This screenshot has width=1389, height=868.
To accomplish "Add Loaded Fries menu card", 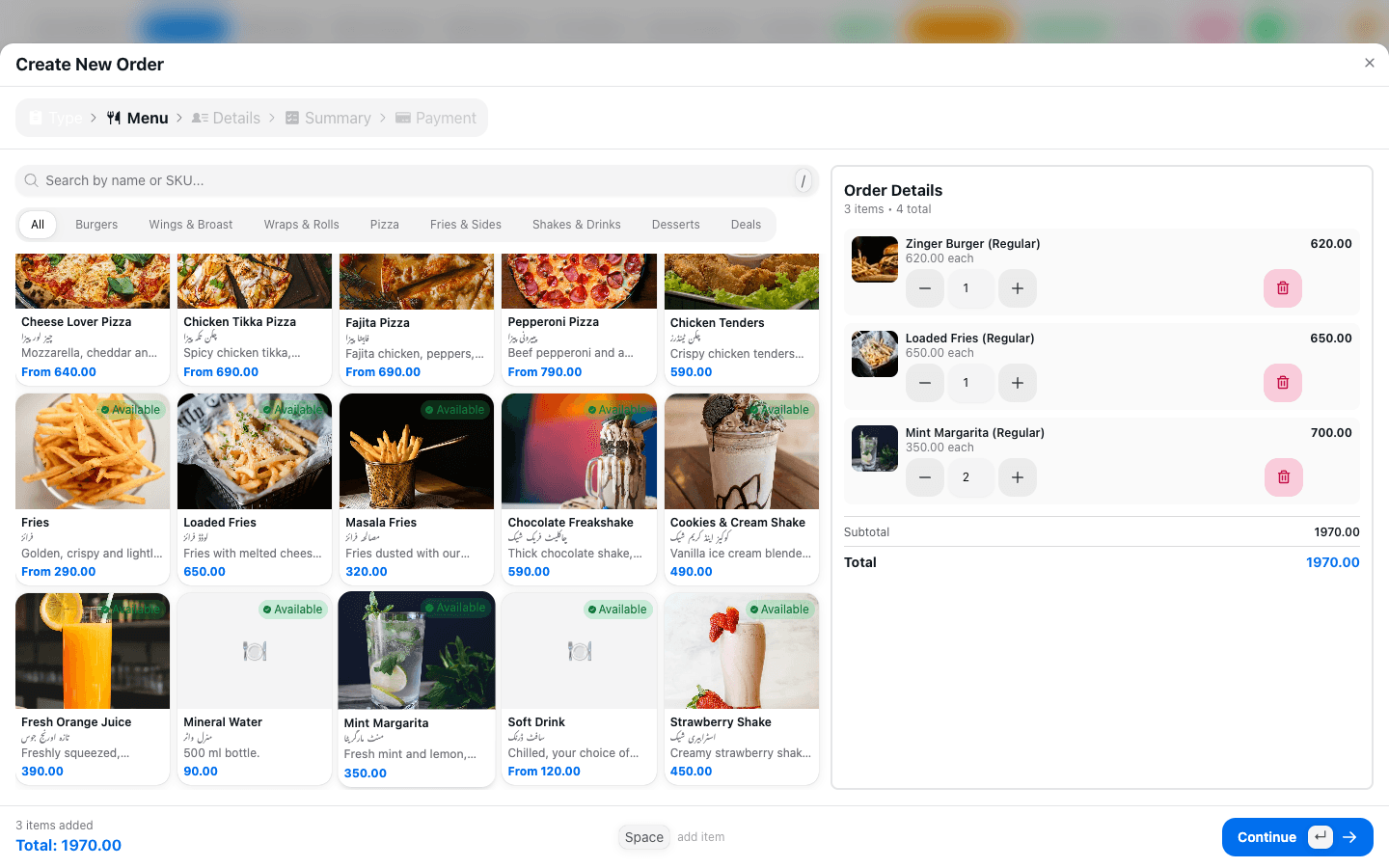I will [255, 489].
